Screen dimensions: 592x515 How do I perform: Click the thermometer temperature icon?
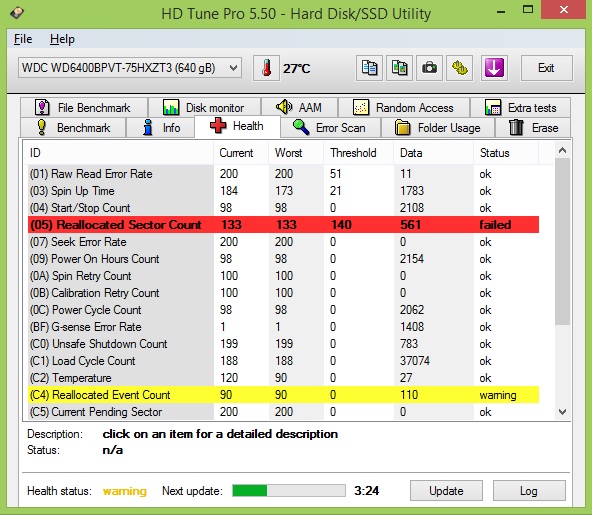(x=266, y=68)
